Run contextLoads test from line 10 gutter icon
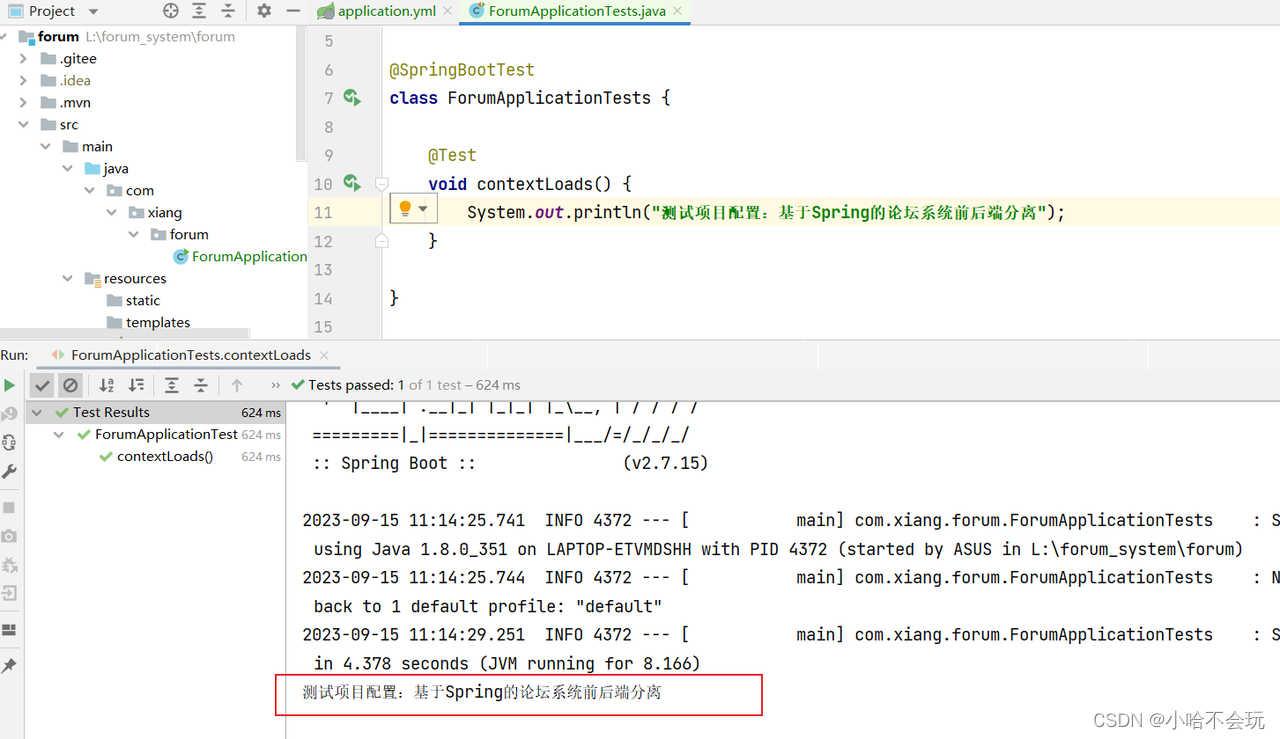The image size is (1280, 739). pyautogui.click(x=351, y=183)
